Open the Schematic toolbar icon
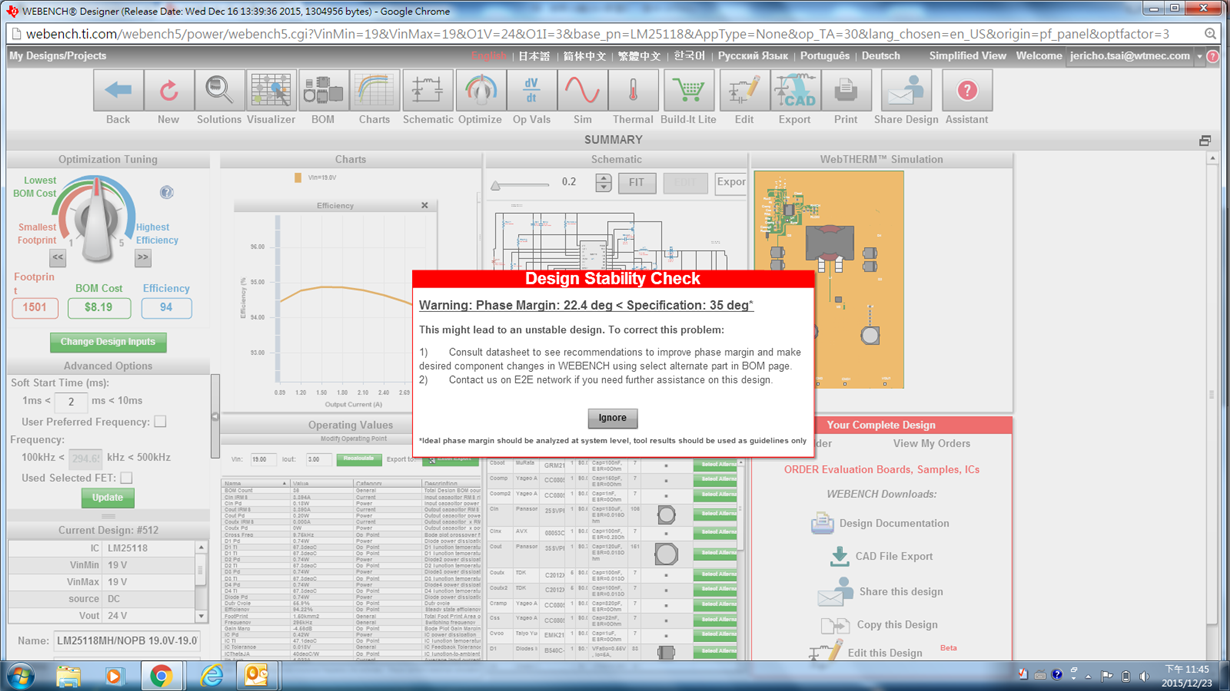Viewport: 1230px width, 691px height. pos(428,91)
